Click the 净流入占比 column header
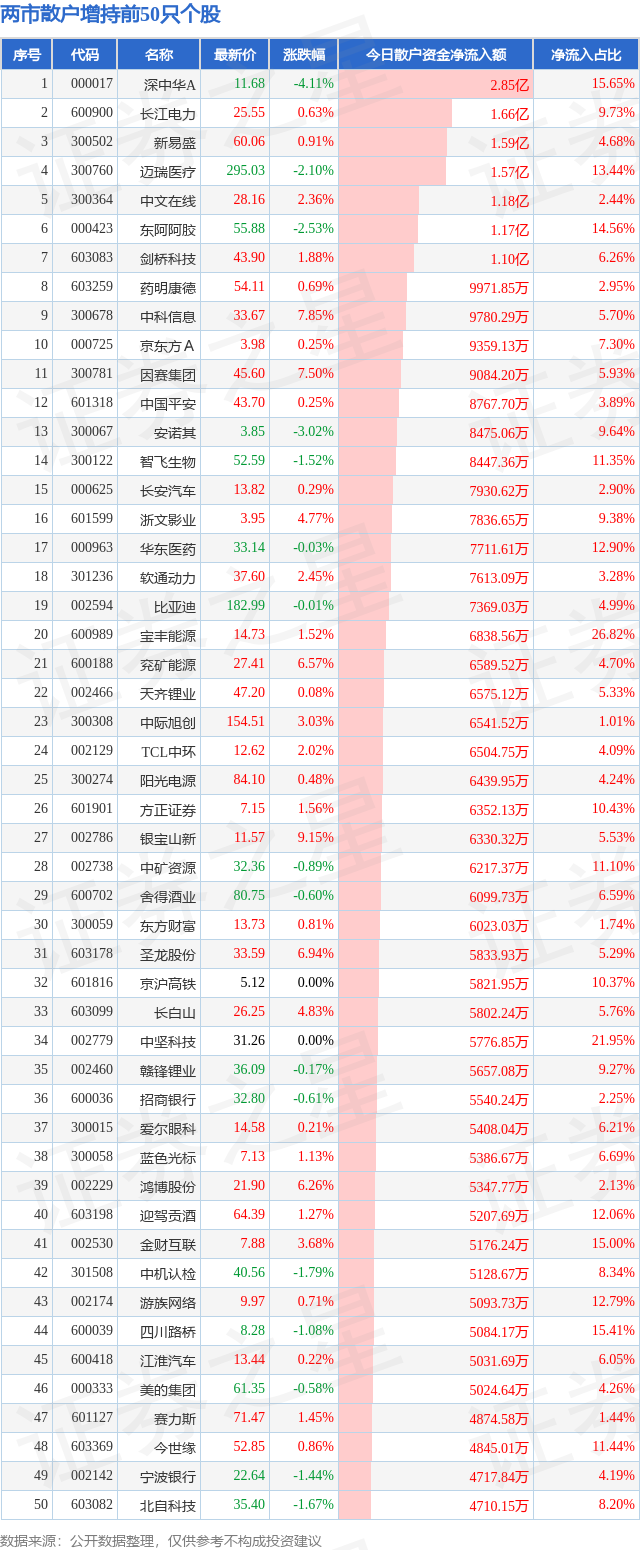Image resolution: width=640 pixels, height=1550 pixels. click(586, 55)
